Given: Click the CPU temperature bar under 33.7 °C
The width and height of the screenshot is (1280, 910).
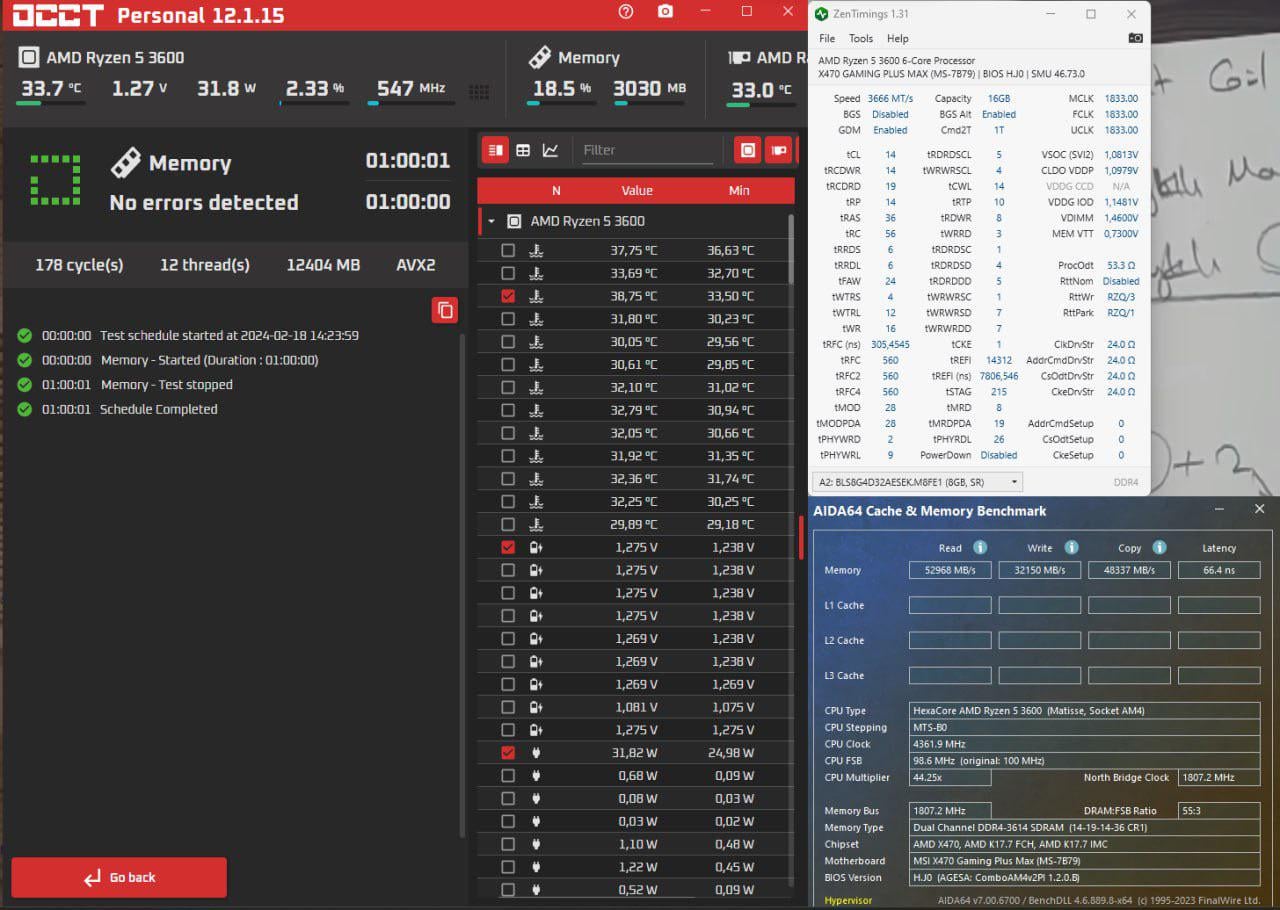Looking at the screenshot, I should click(x=50, y=103).
